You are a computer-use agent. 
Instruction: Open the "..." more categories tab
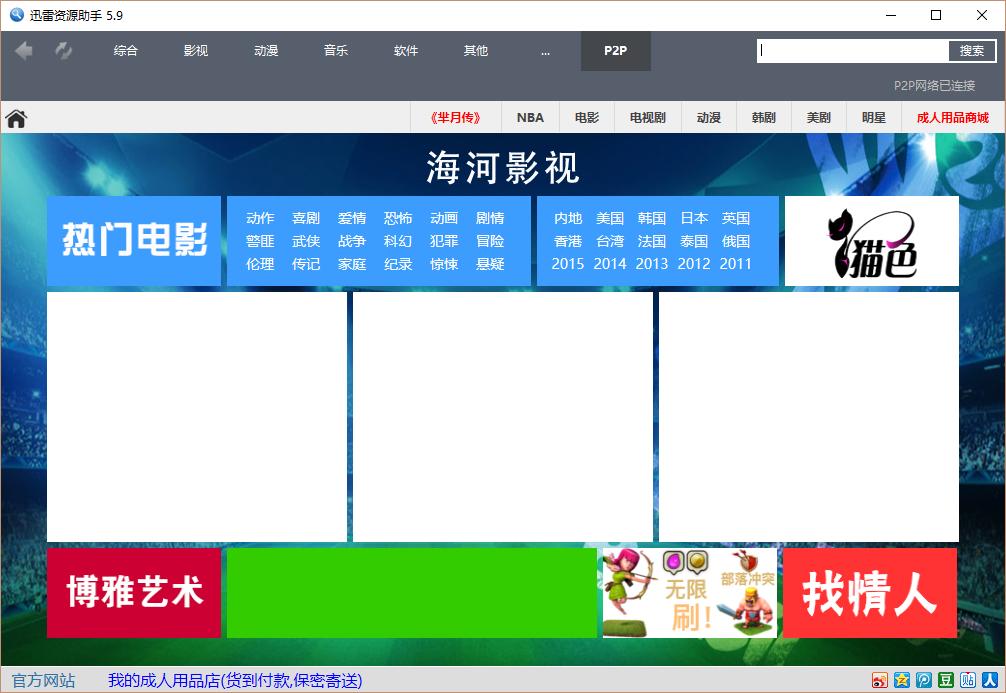point(545,51)
